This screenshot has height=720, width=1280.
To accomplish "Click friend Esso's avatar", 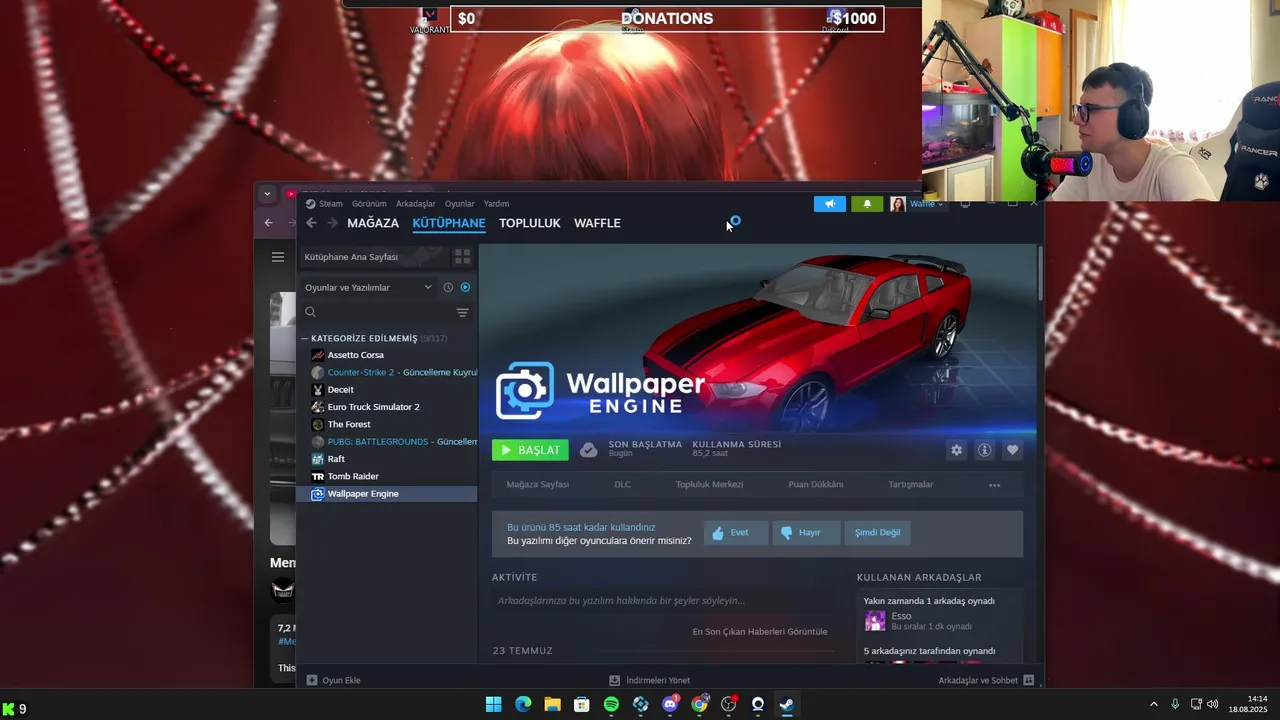I will (x=875, y=621).
